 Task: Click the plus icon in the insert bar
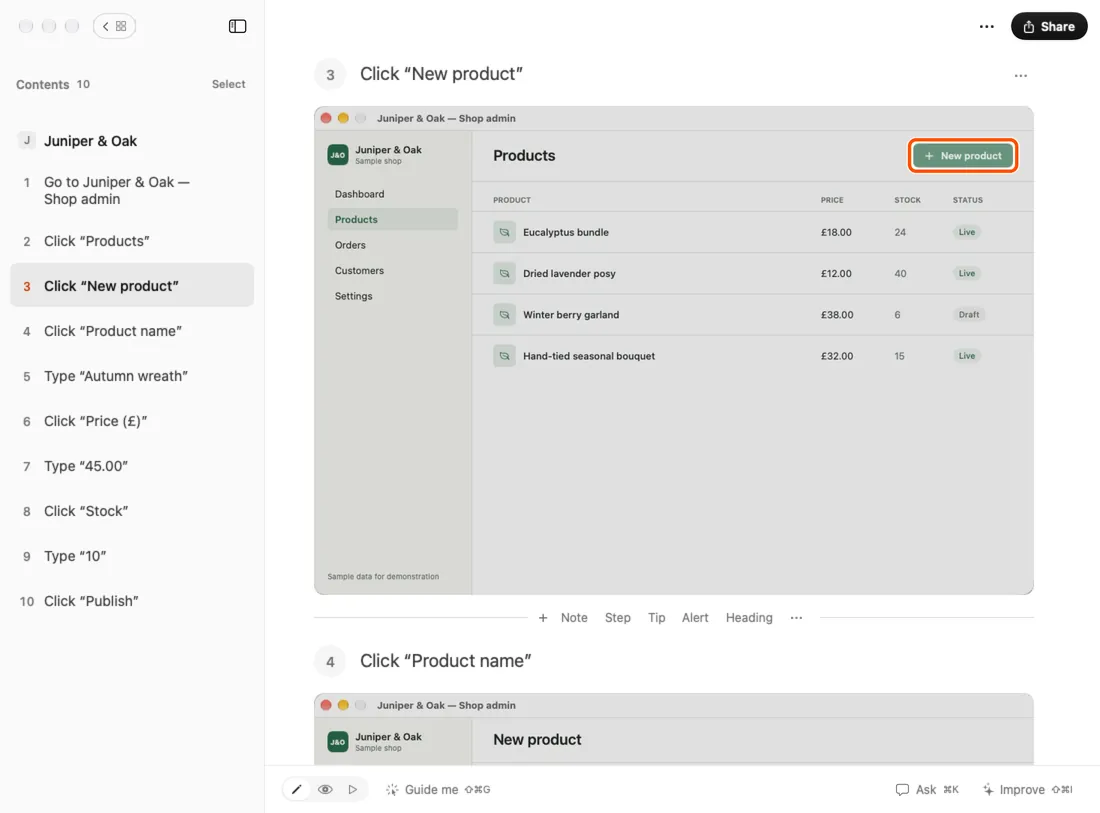(543, 617)
